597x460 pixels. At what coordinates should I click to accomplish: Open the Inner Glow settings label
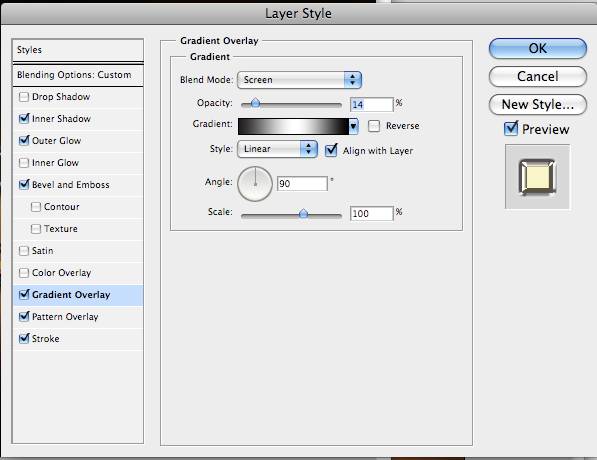55,163
